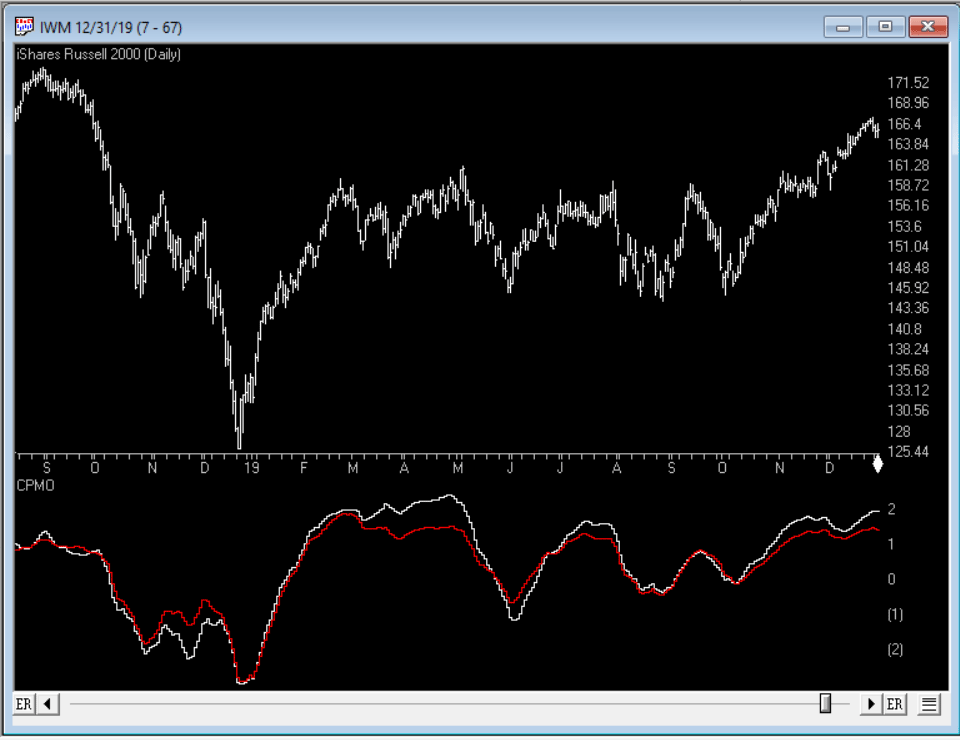Viewport: 960px width, 740px height.
Task: Open the list menu icon at bottom right
Action: 929,704
